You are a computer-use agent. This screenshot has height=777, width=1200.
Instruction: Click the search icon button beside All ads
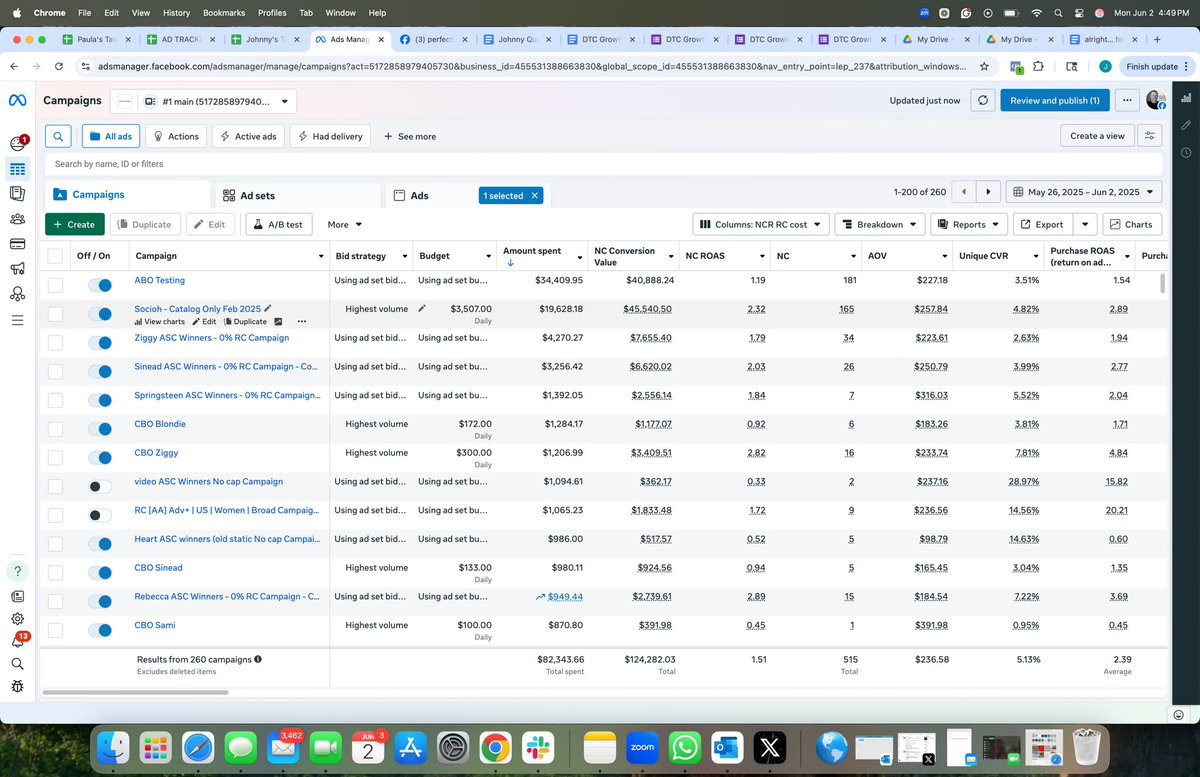pos(58,136)
